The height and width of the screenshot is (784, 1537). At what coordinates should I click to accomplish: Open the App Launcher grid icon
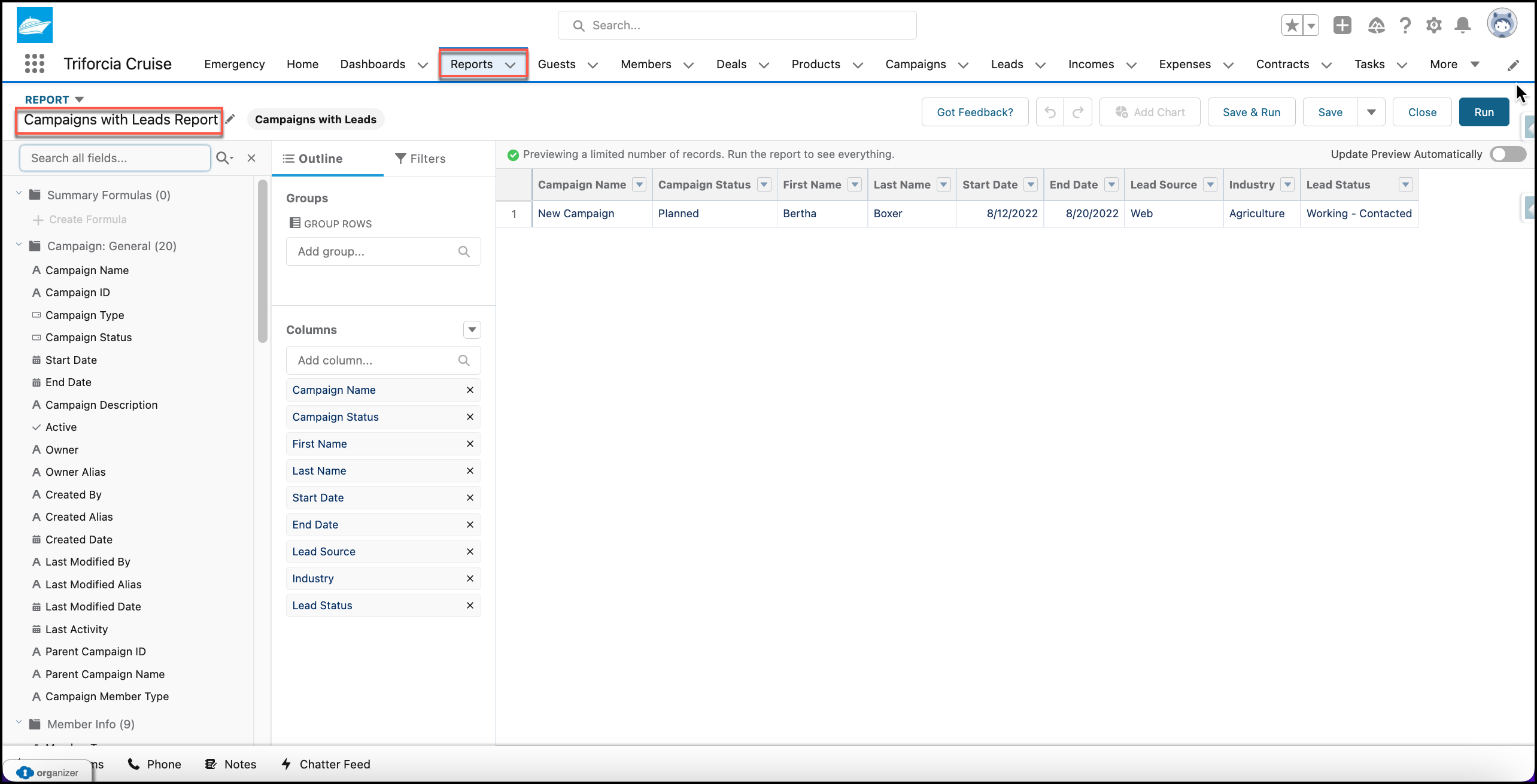(35, 63)
